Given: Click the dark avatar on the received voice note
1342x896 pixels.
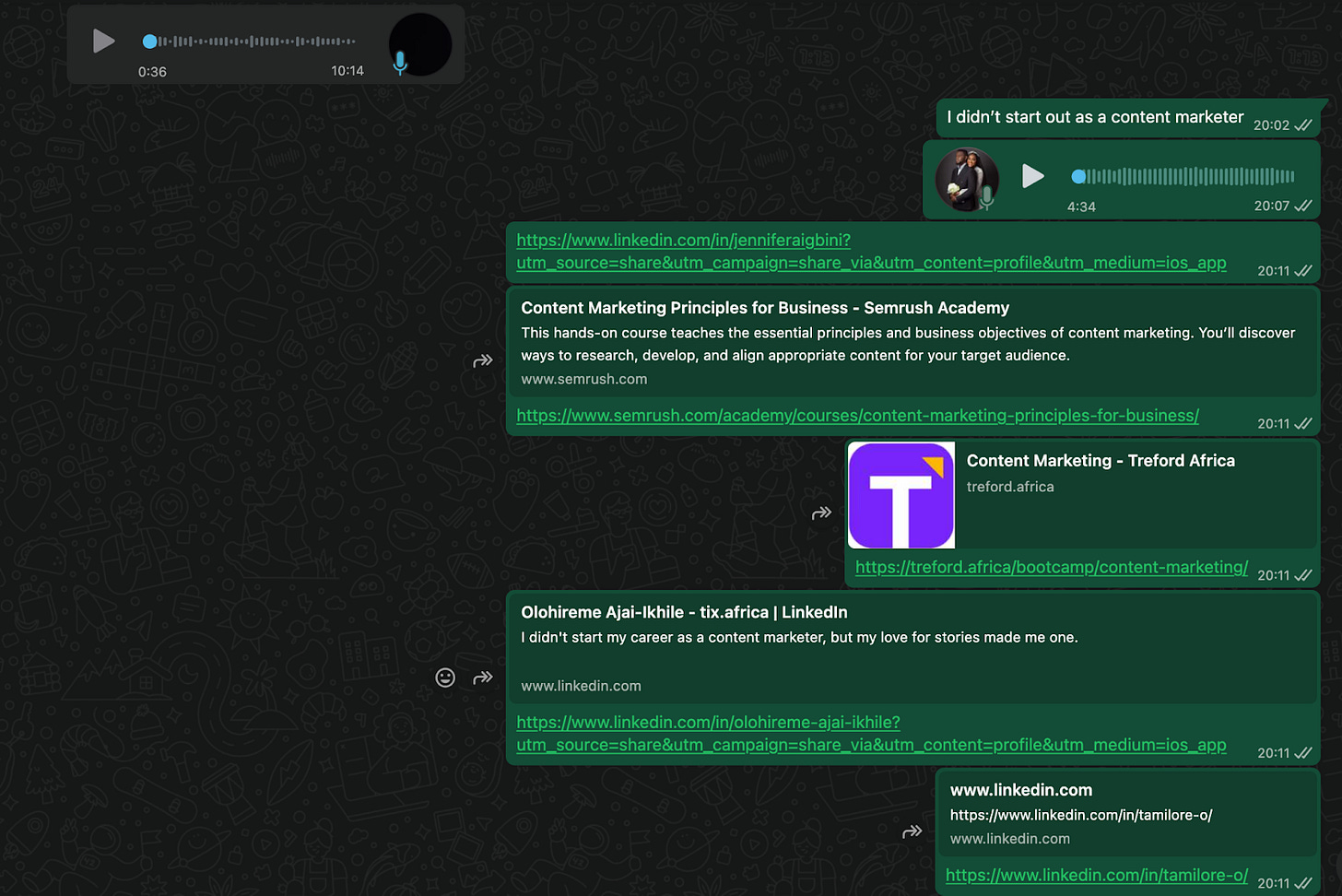Looking at the screenshot, I should 420,44.
